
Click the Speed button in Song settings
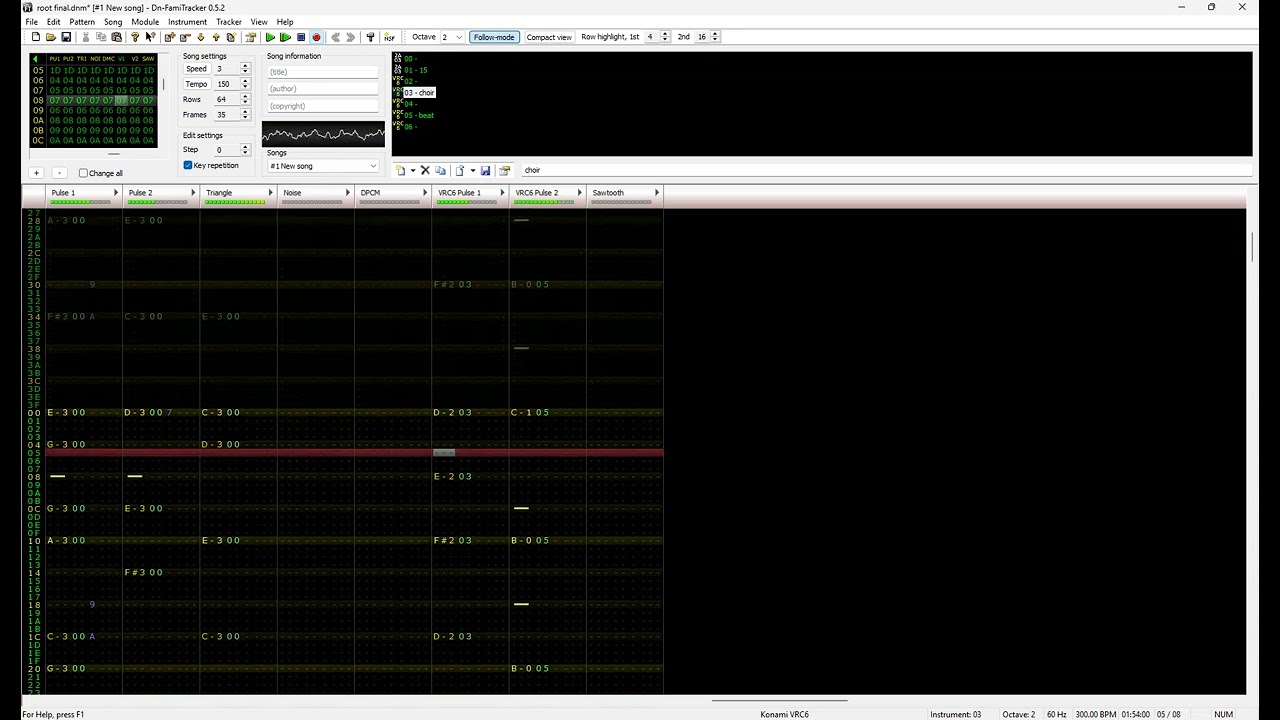196,69
